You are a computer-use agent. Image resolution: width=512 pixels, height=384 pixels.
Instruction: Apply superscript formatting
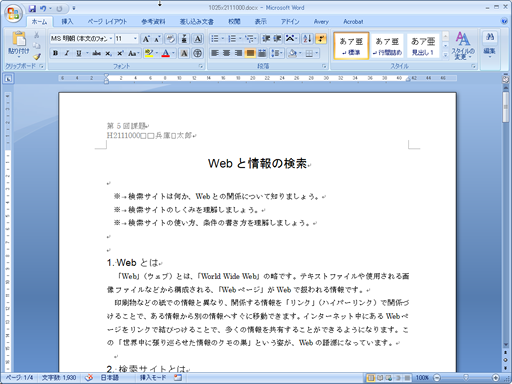coord(120,53)
